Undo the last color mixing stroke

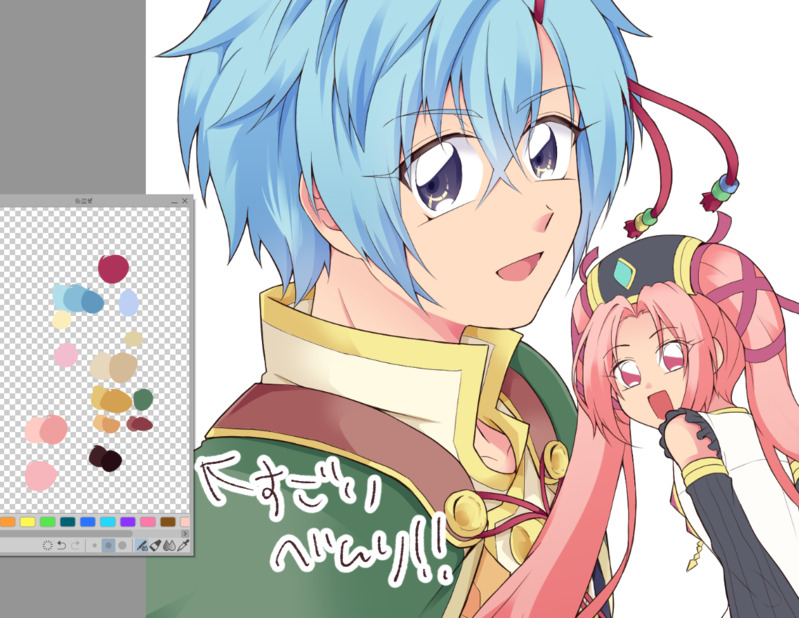coord(62,545)
